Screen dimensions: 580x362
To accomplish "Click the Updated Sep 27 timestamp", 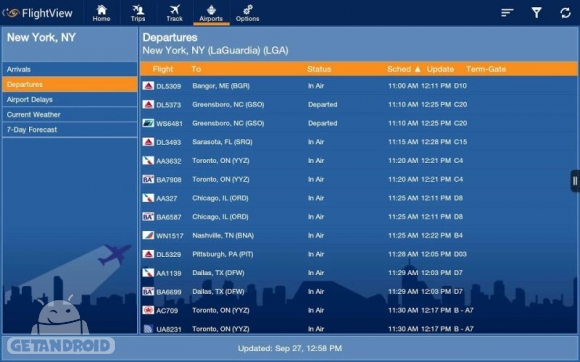I will click(x=290, y=348).
